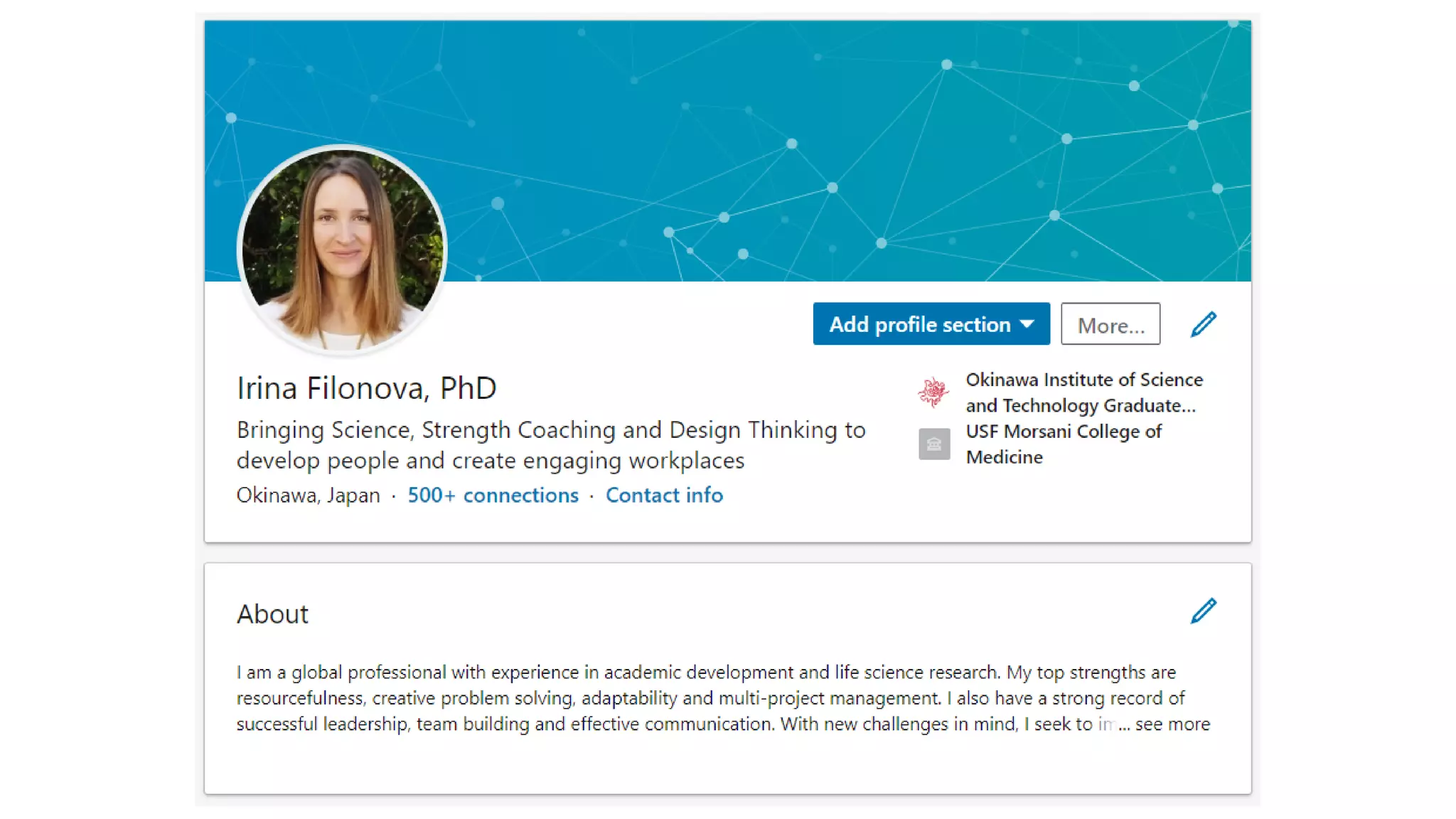Open Okinawa Institute of Science and Technology link

(x=1083, y=380)
